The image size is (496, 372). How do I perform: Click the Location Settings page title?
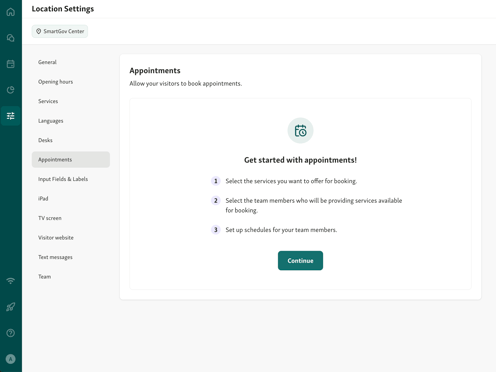[63, 9]
